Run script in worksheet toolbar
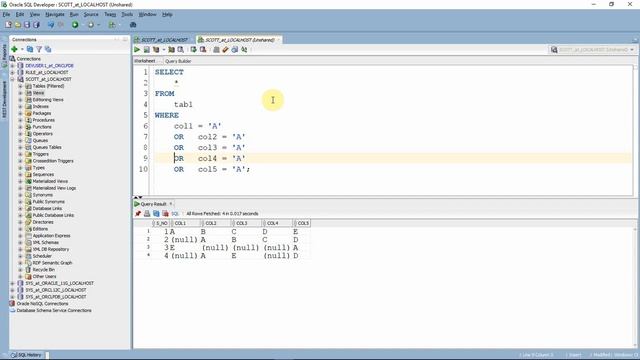The height and width of the screenshot is (360, 640). [147, 50]
